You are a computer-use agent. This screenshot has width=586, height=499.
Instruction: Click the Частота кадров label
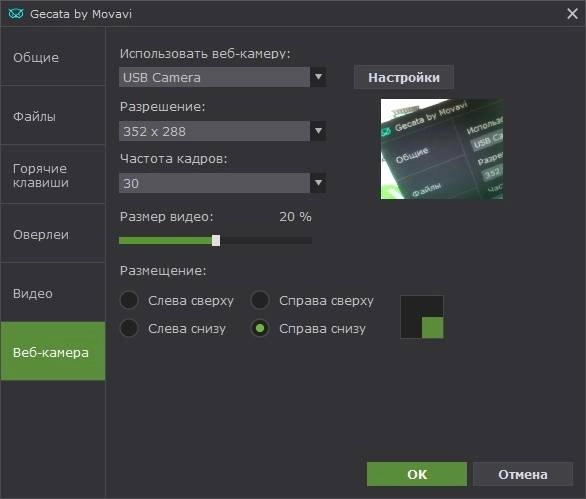pyautogui.click(x=174, y=159)
